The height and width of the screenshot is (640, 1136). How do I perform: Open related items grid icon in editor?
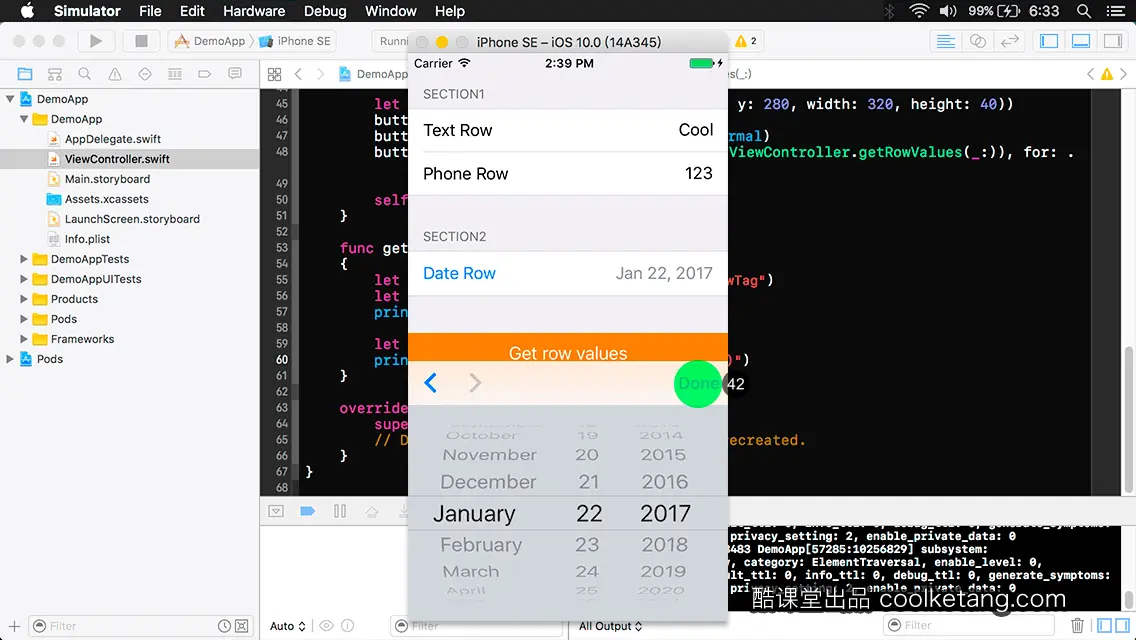point(275,74)
